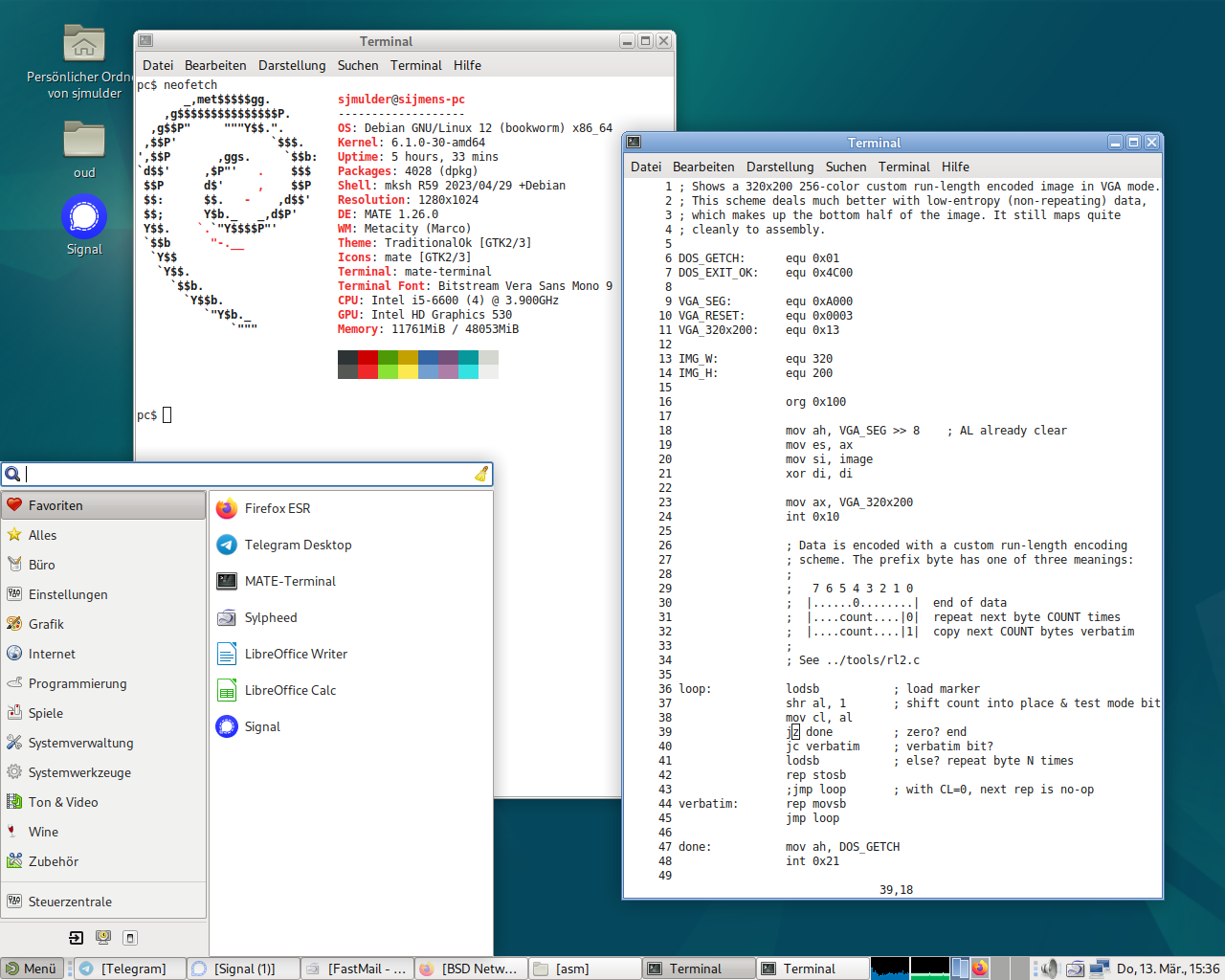This screenshot has width=1225, height=980.
Task: Open Telegram Desktop from the favorites menu
Action: click(x=297, y=545)
